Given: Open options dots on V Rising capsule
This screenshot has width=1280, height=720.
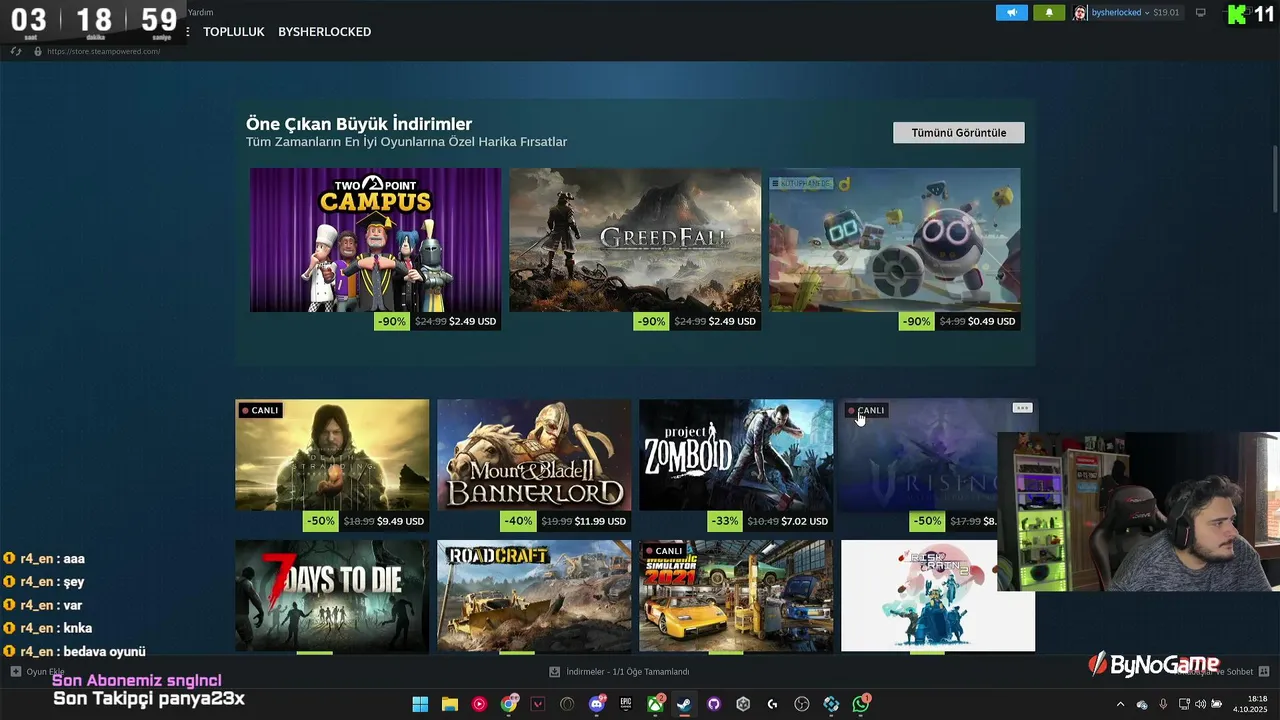Looking at the screenshot, I should point(1022,408).
